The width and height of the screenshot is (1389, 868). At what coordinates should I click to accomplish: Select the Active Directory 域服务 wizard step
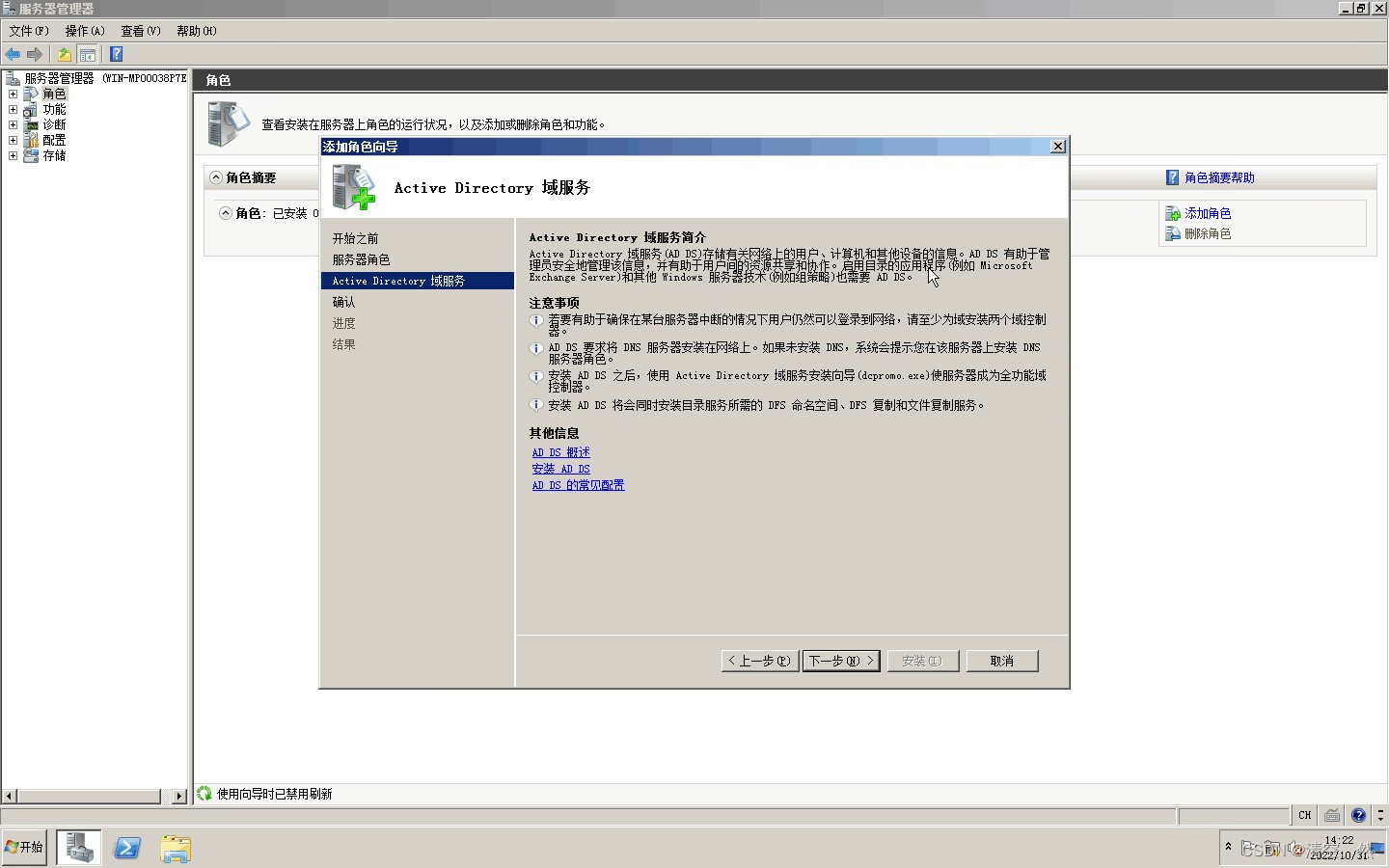[x=418, y=281]
